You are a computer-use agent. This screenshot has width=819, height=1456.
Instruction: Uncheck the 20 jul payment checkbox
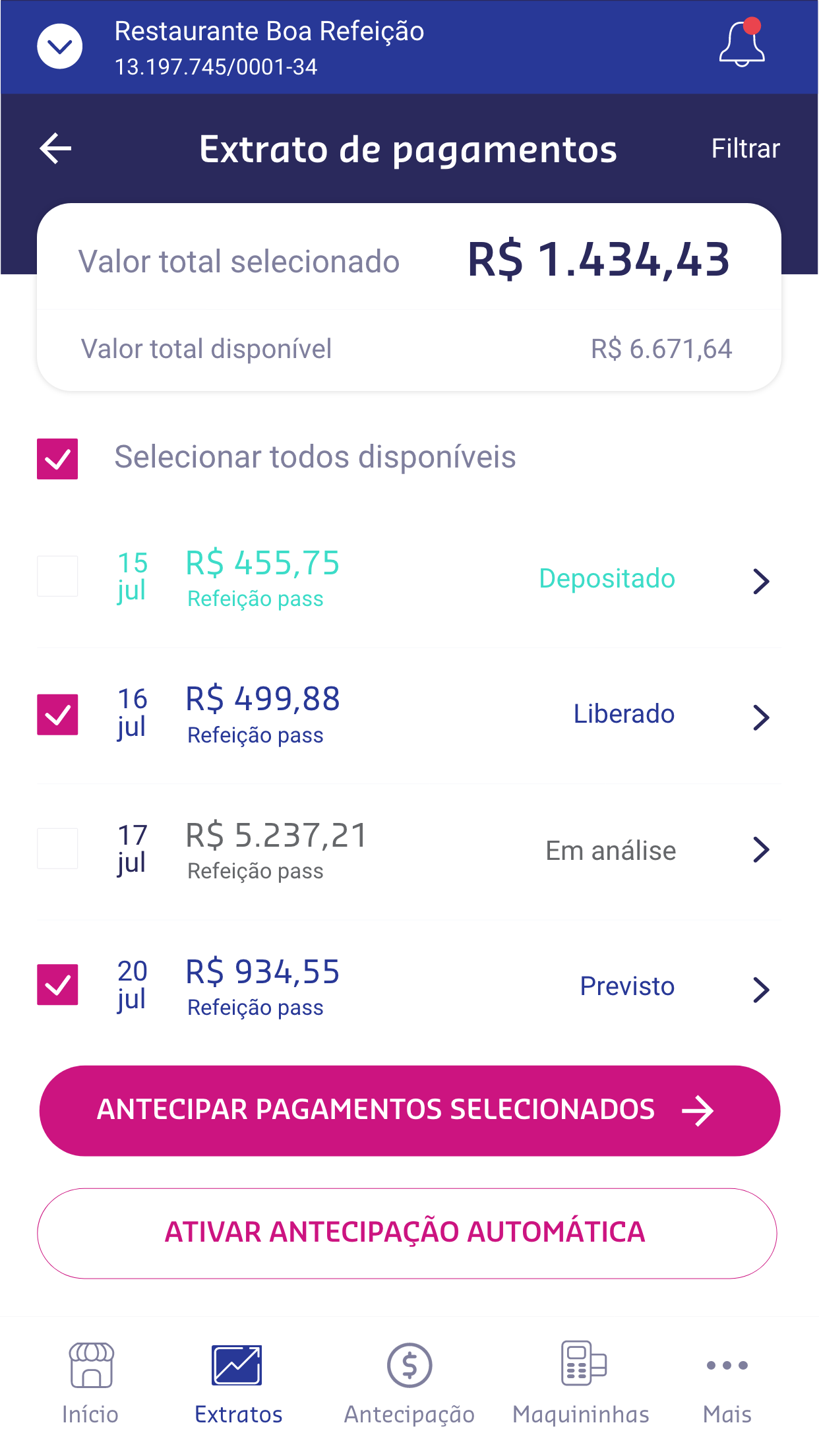coord(57,985)
